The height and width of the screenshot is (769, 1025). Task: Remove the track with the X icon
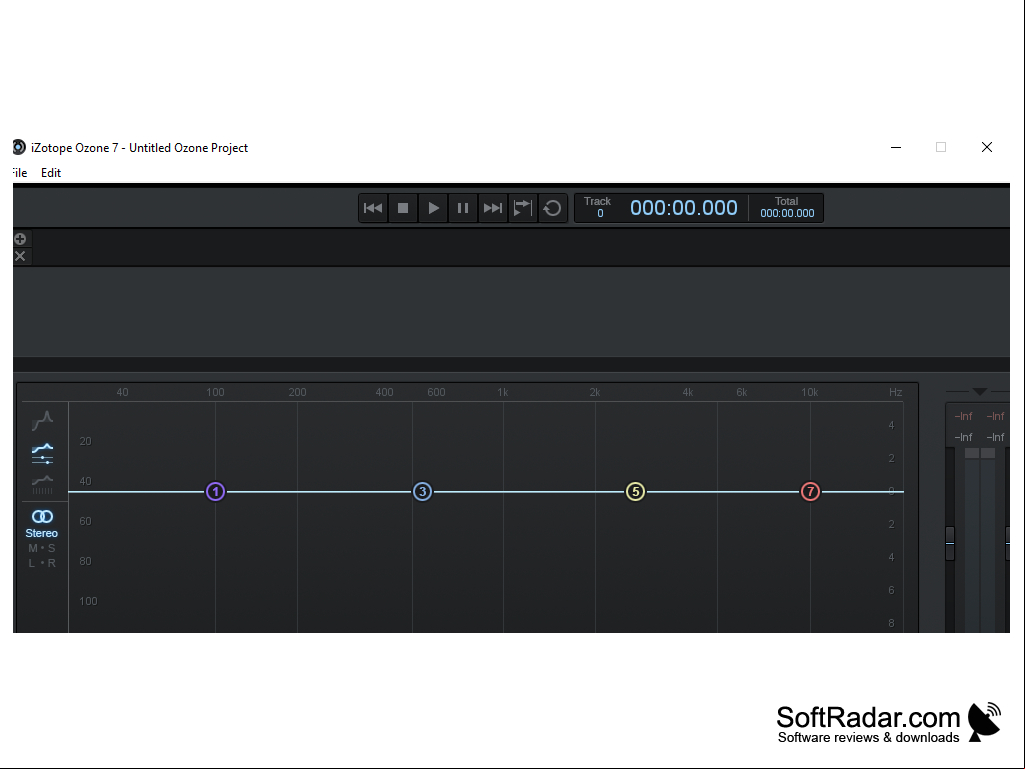click(x=20, y=256)
